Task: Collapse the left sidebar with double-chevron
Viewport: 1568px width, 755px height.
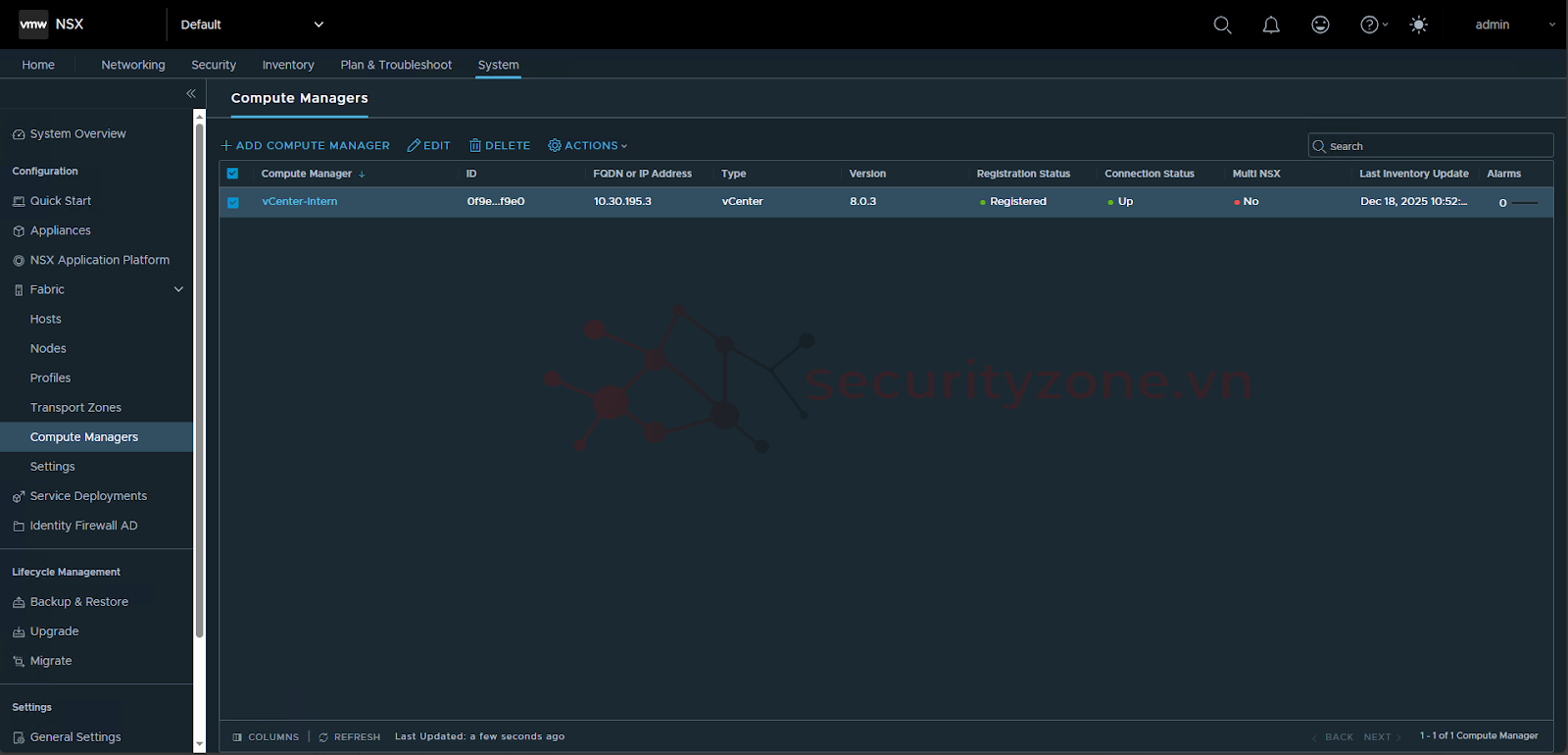Action: point(191,93)
